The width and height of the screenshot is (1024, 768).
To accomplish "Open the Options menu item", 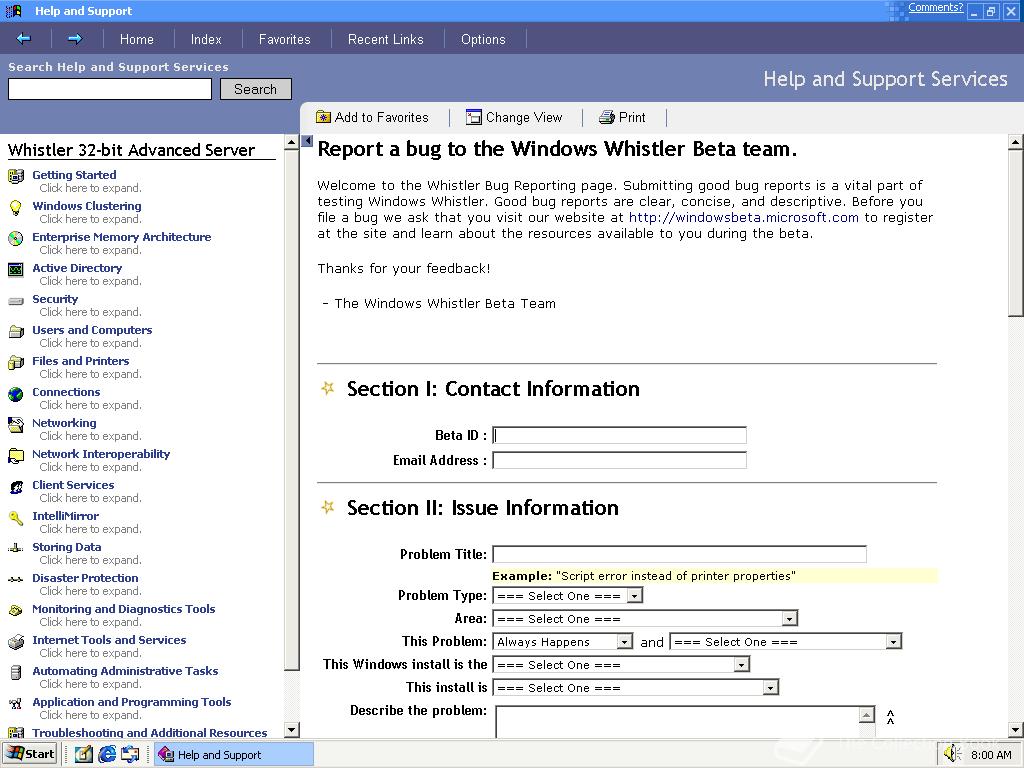I will pos(483,39).
